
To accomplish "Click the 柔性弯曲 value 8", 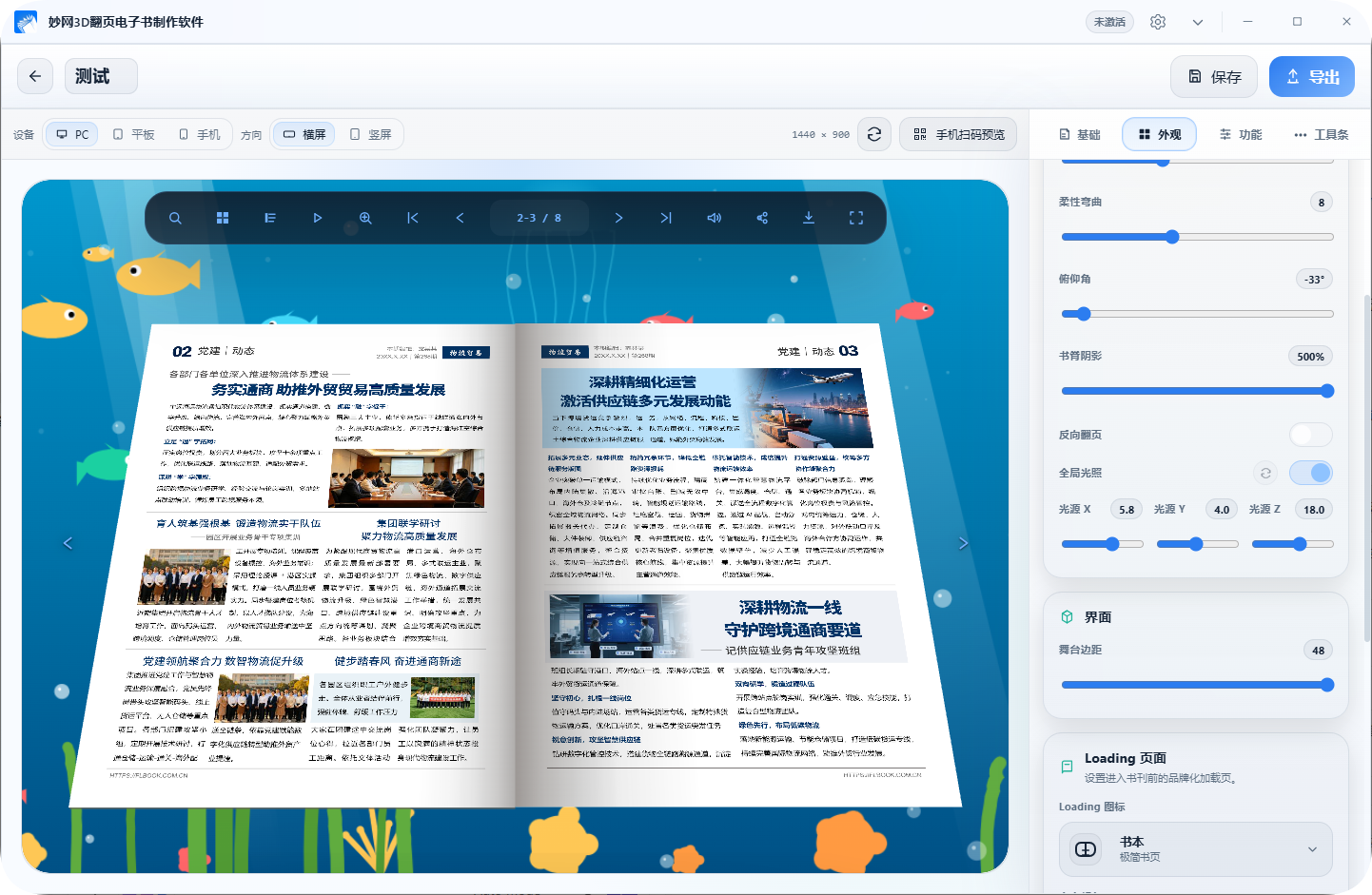I will [1322, 202].
